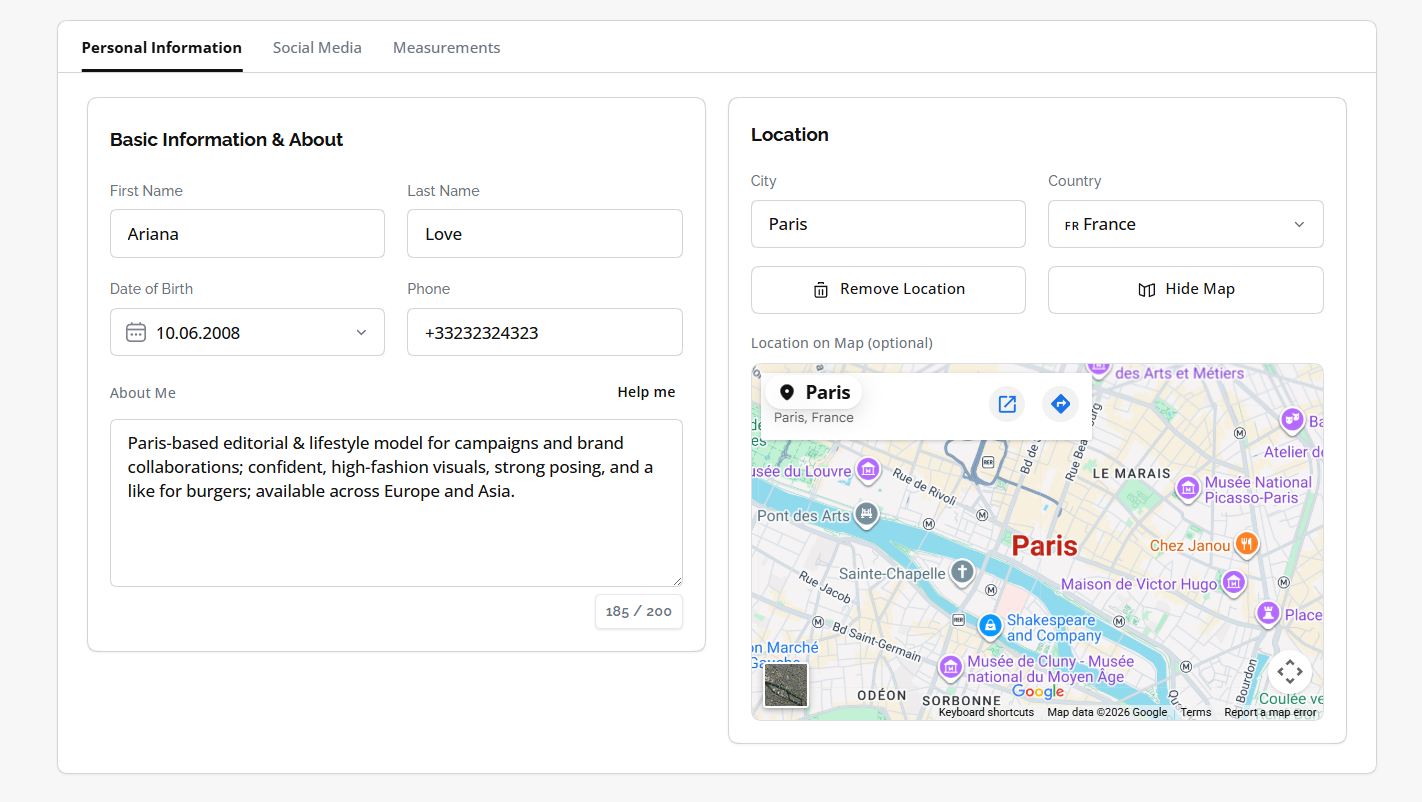Click the City field containing Paris
Viewport: 1422px width, 802px height.
(x=888, y=224)
